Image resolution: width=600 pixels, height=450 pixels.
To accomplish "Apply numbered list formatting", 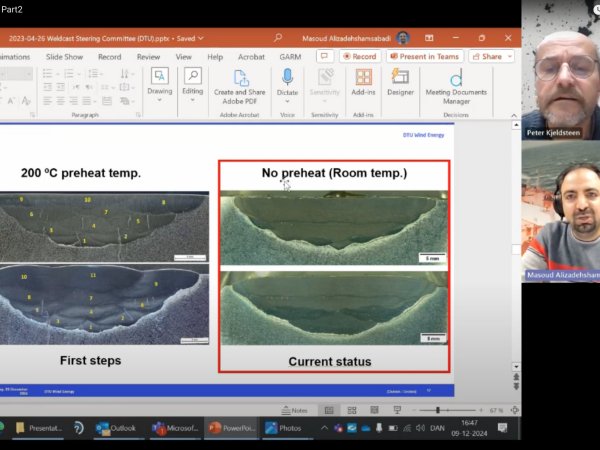I will tap(69, 73).
